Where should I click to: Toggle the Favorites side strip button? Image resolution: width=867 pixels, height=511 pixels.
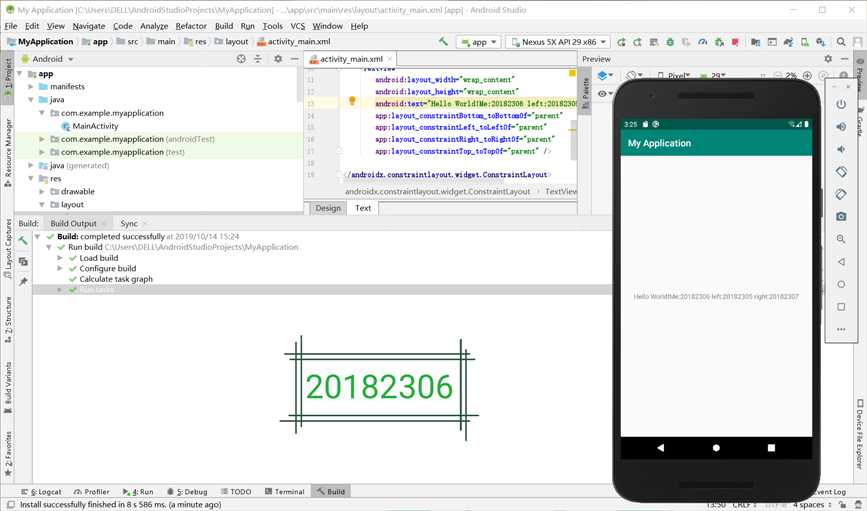click(8, 454)
